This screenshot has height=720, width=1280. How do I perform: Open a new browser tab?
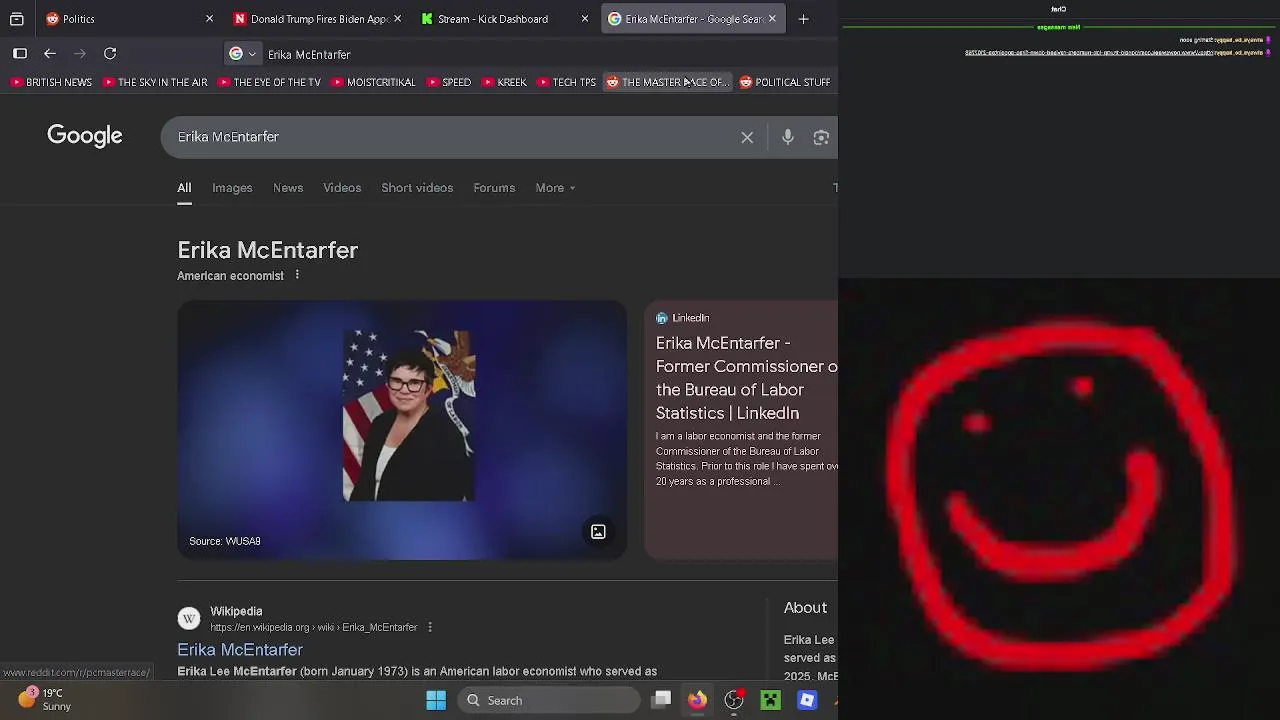click(803, 19)
